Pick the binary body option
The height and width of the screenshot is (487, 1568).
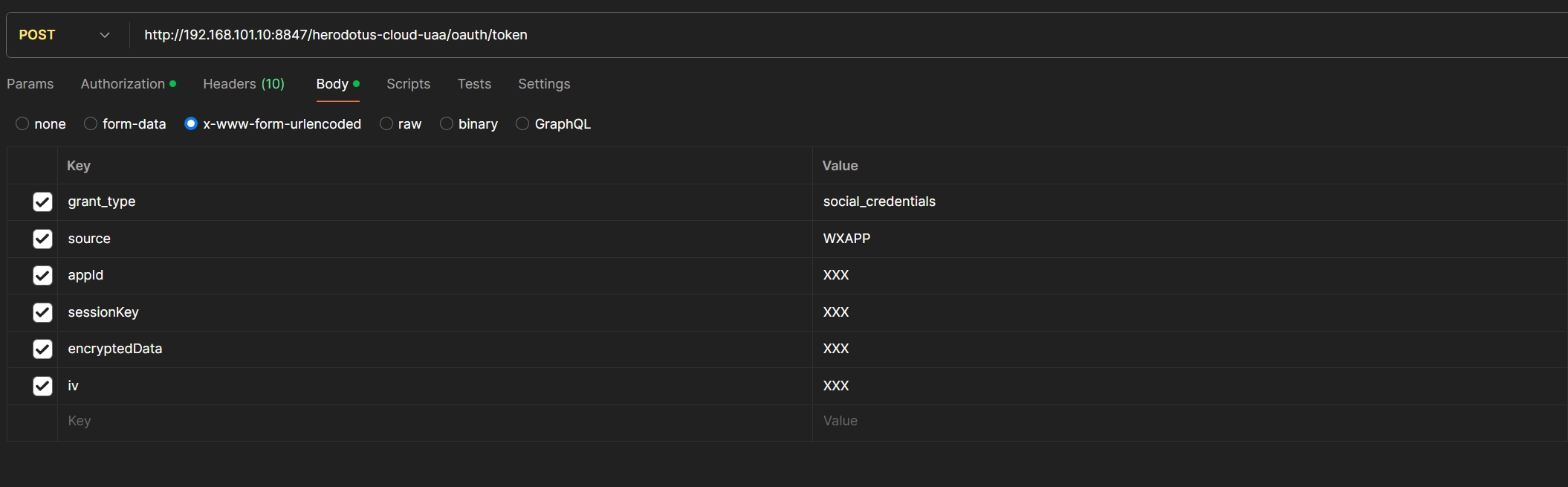tap(447, 124)
